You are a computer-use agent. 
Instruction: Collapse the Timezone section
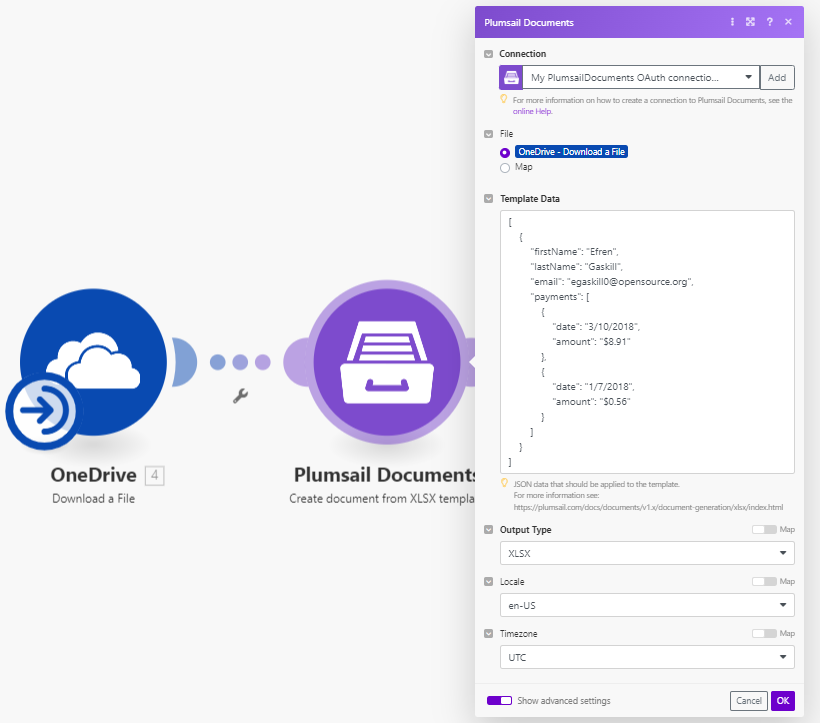(488, 633)
